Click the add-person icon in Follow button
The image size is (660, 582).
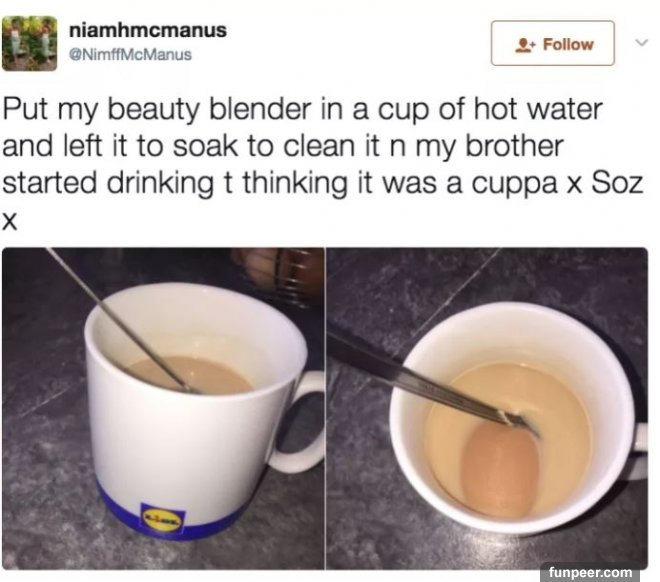pyautogui.click(x=525, y=44)
